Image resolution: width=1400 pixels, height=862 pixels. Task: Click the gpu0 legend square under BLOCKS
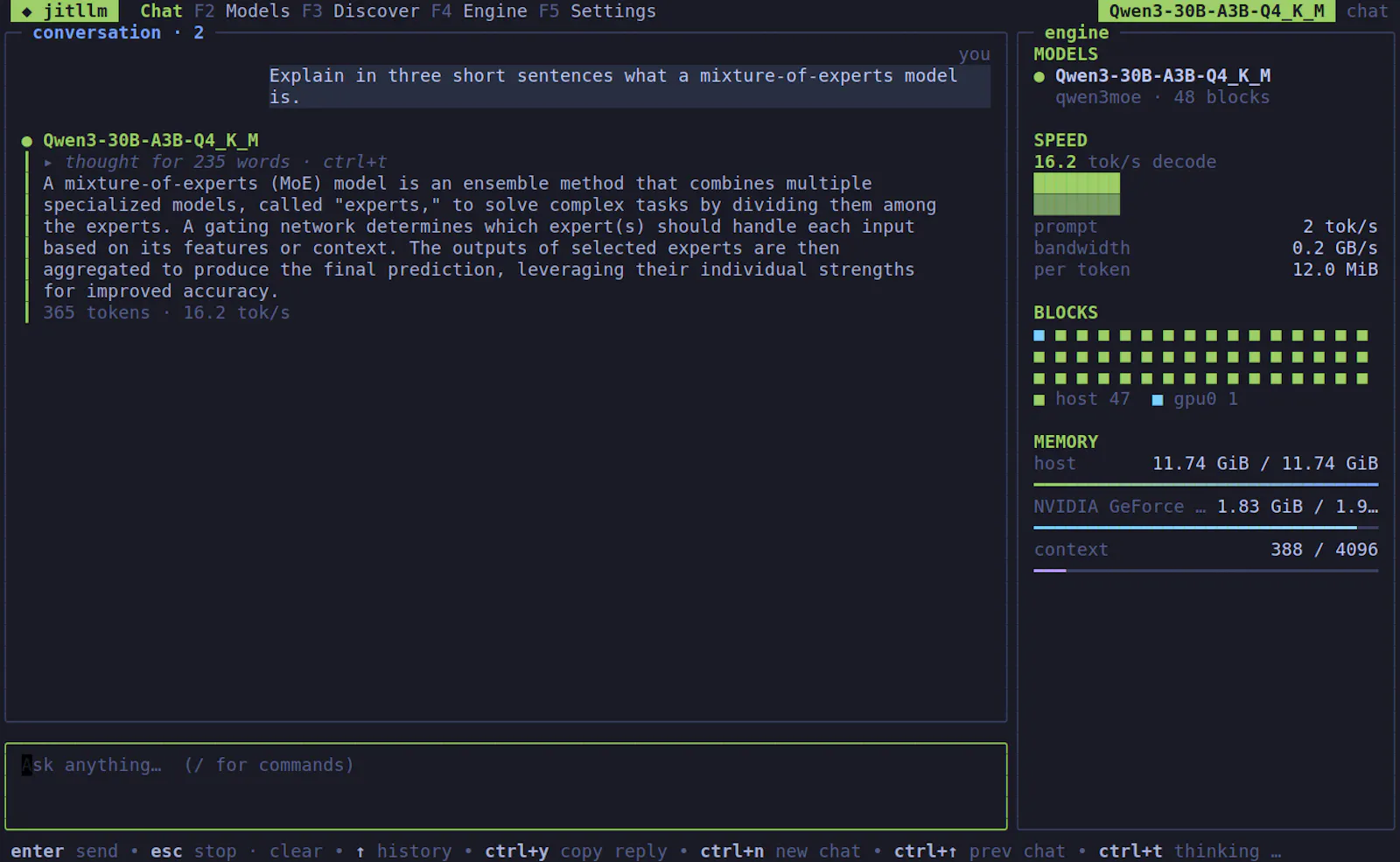(1158, 400)
